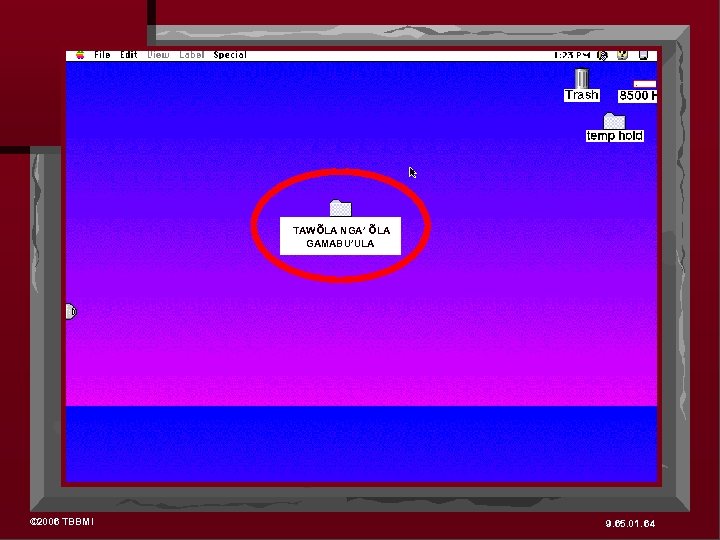Open the File menu

[x=102, y=55]
